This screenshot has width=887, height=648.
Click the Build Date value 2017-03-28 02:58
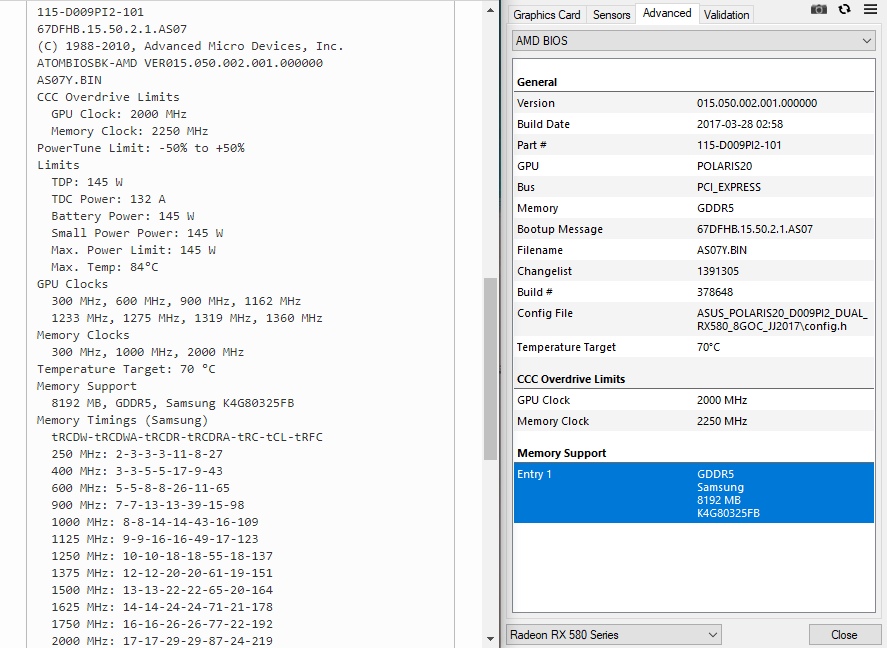(x=739, y=124)
